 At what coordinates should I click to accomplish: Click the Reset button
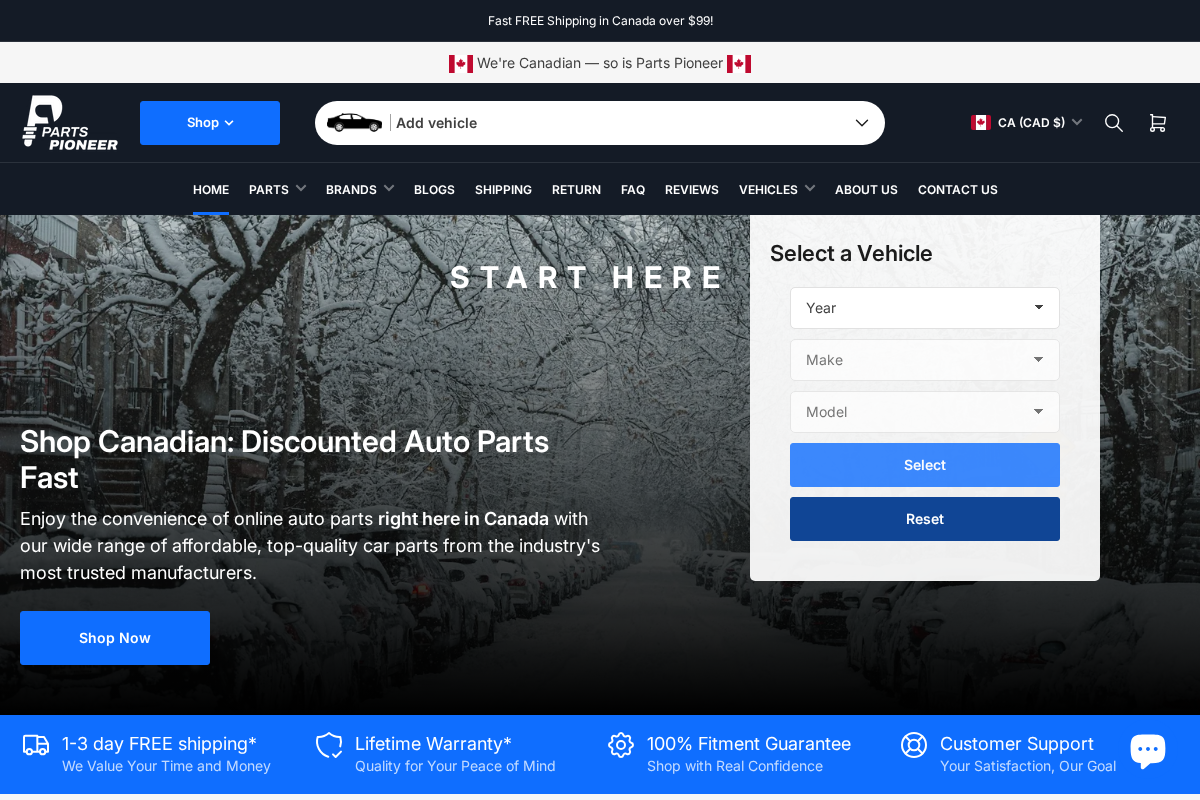[x=924, y=518]
